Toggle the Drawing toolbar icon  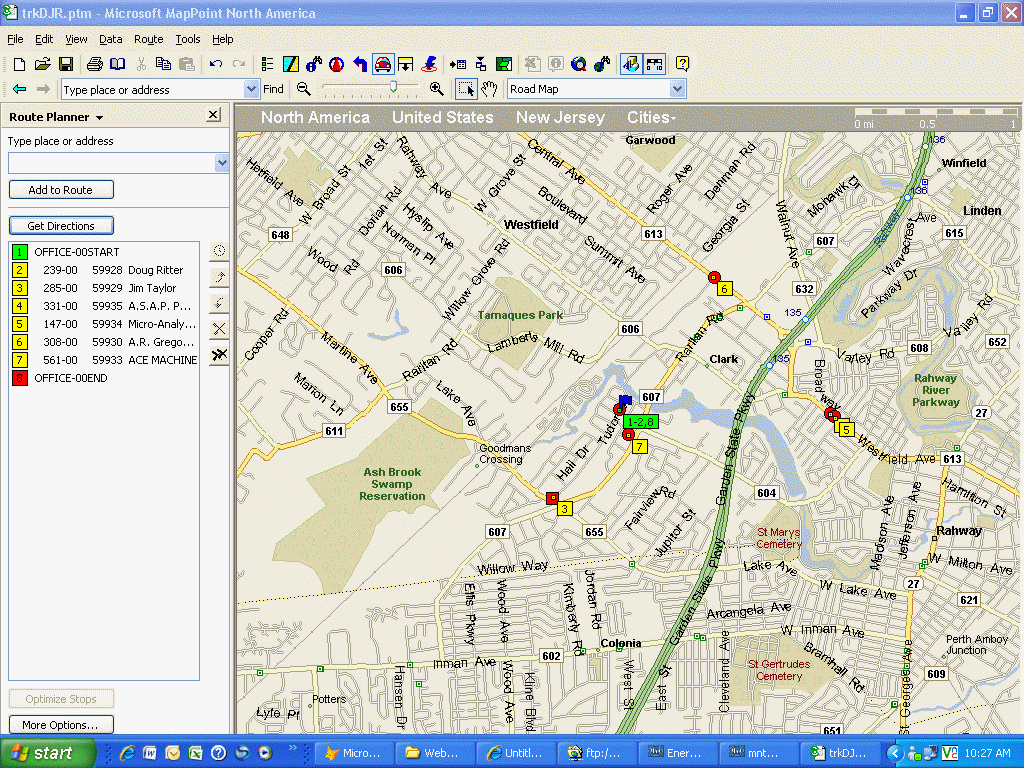point(631,64)
